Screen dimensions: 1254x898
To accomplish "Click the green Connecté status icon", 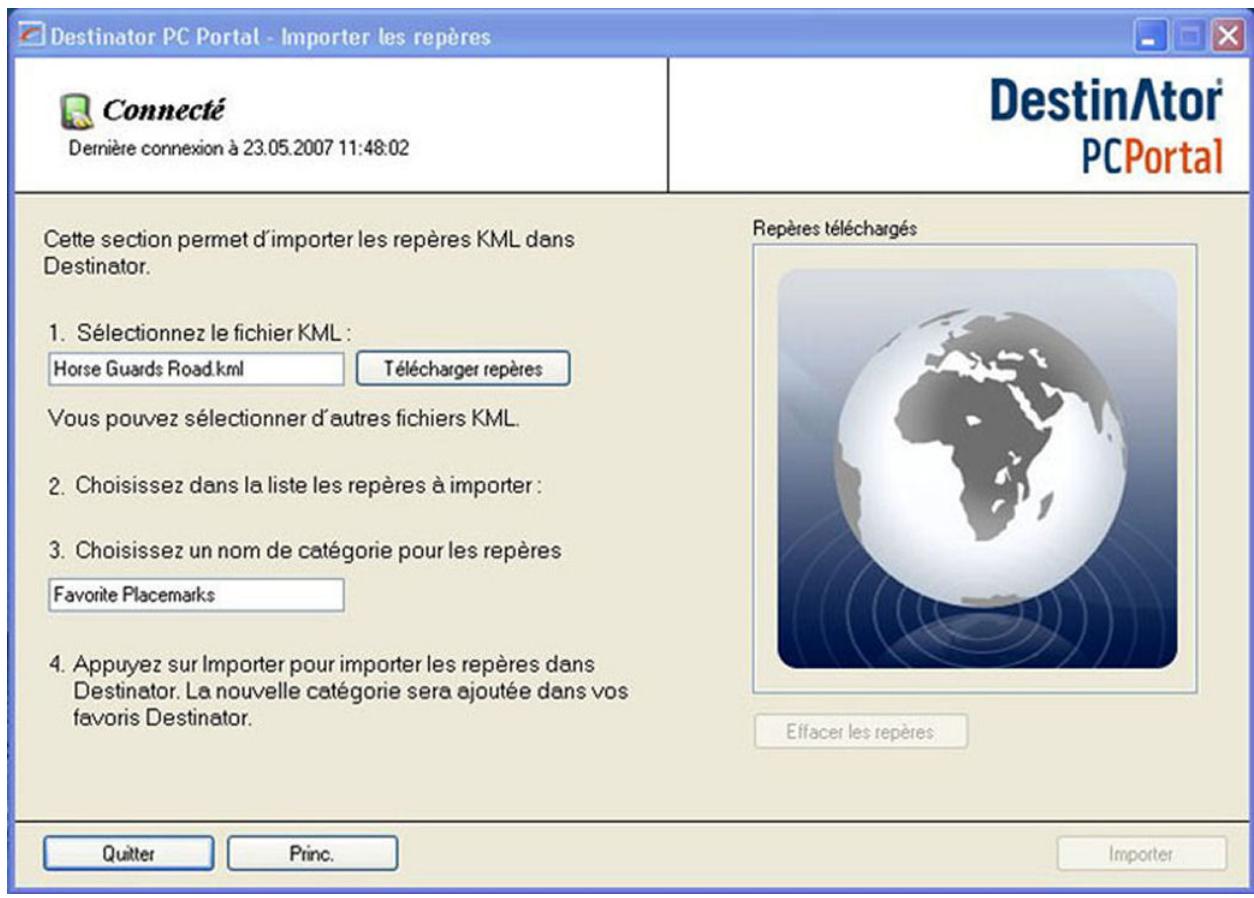I will 76,111.
